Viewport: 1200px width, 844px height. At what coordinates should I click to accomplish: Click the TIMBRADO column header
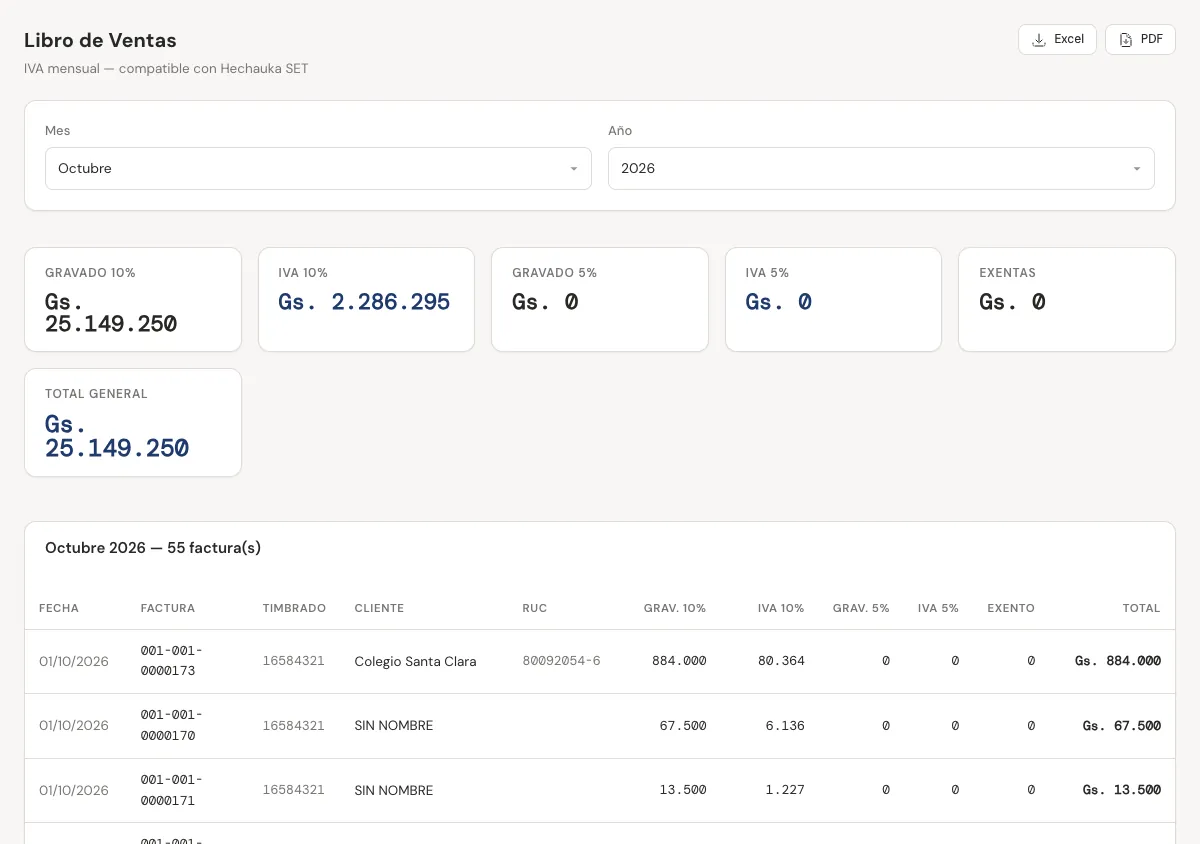click(294, 608)
